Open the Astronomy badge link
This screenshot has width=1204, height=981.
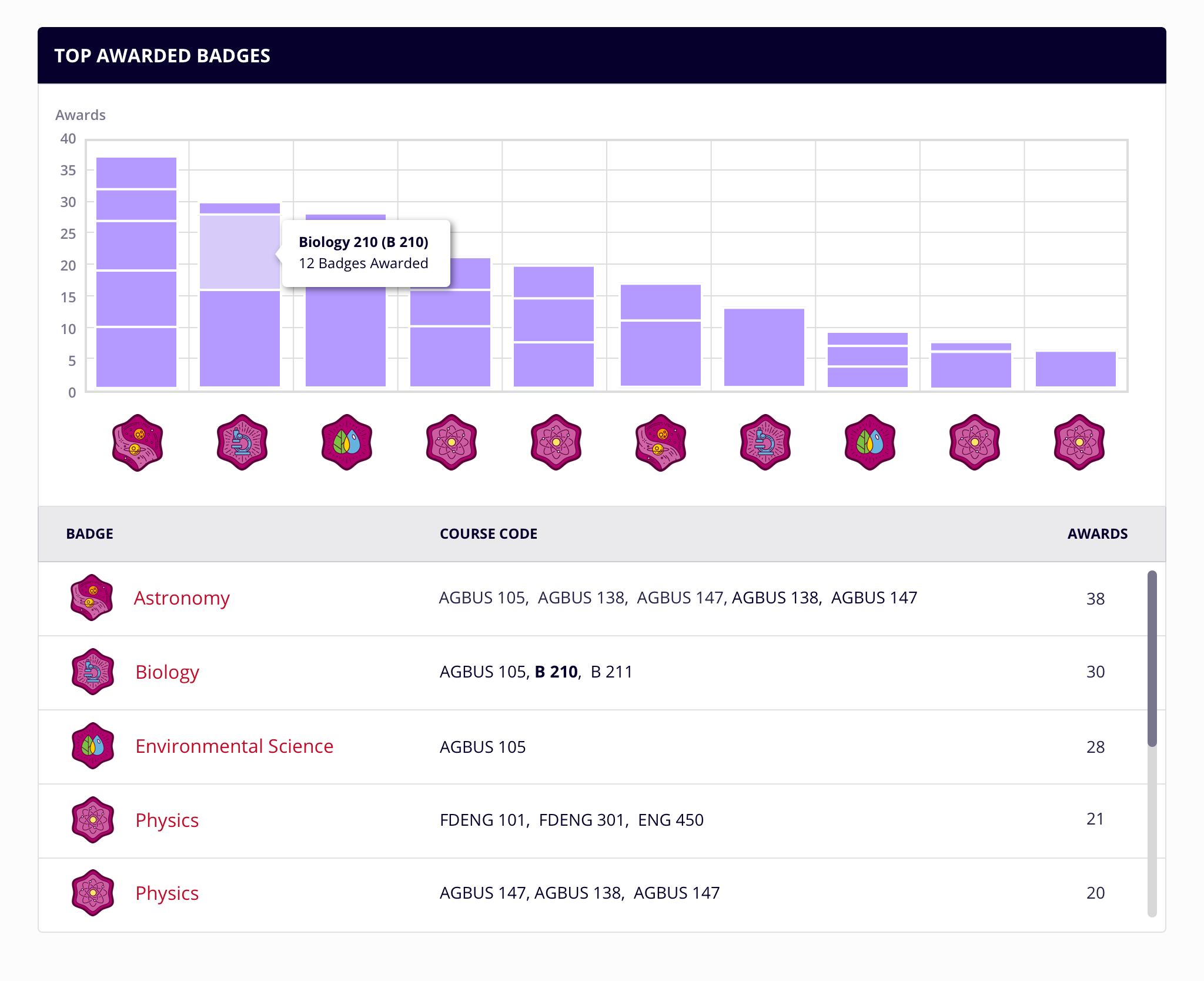[182, 598]
